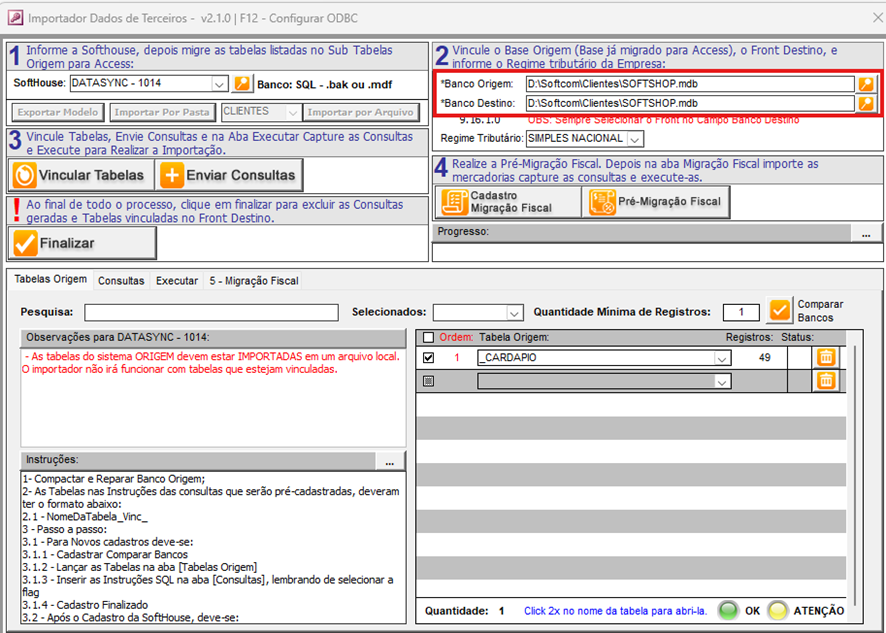Click the Banco Destino browse icon
The image size is (886, 633).
click(x=866, y=103)
